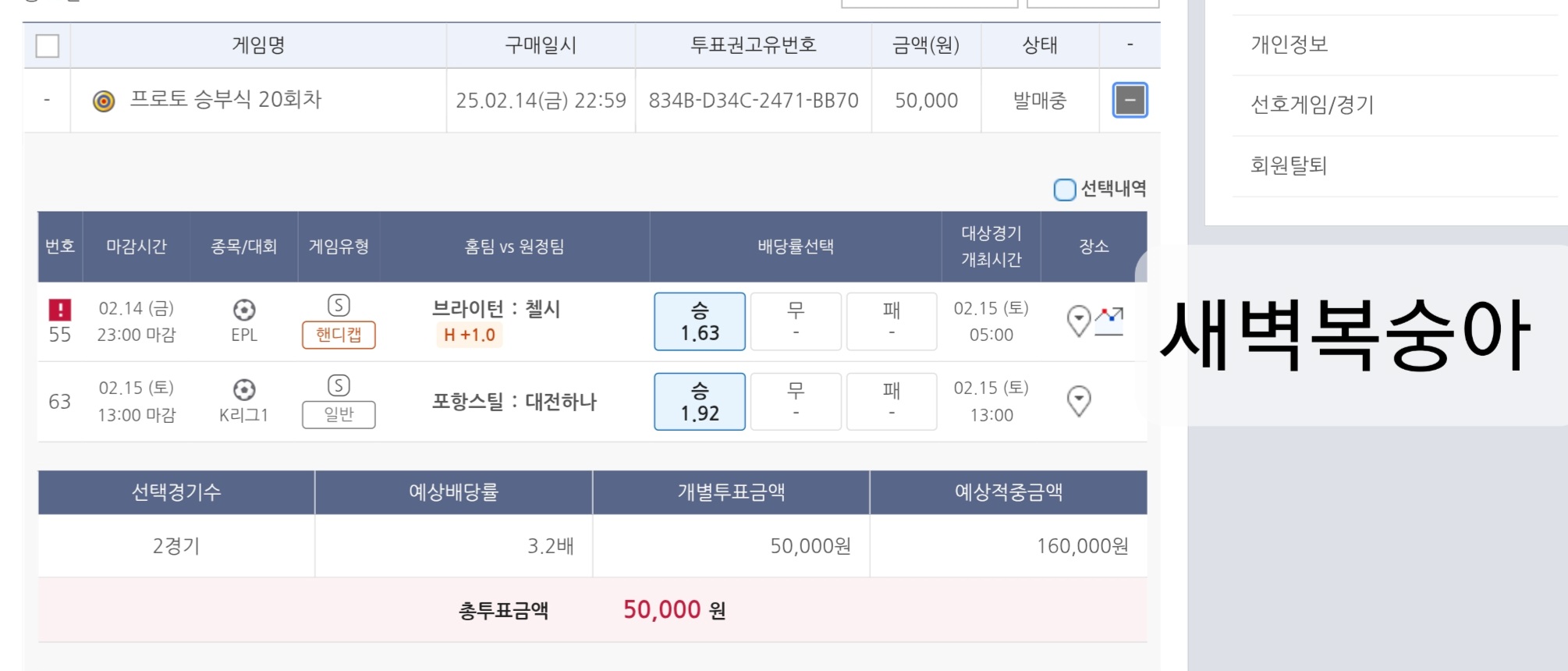The height and width of the screenshot is (671, 1568).
Task: Click the 회원탈퇴 menu link
Action: tap(1289, 165)
